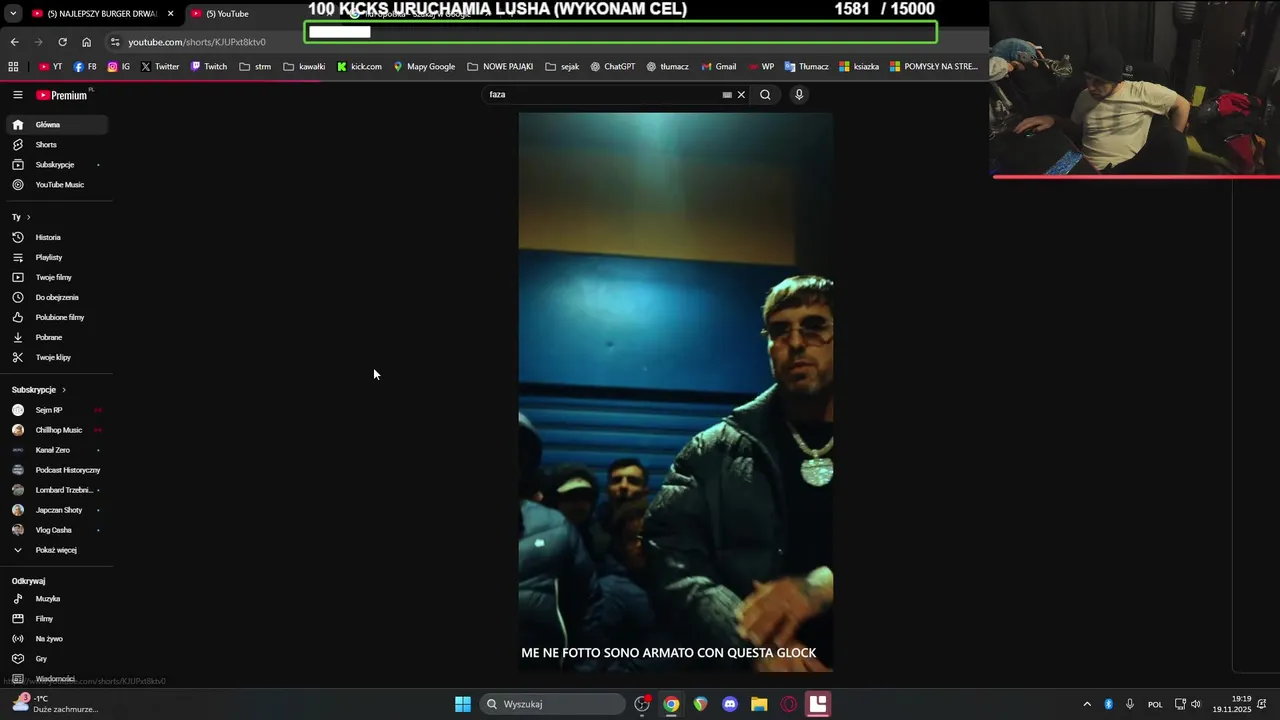The width and height of the screenshot is (1280, 720).
Task: Open Gry gaming section
Action: tap(56, 659)
